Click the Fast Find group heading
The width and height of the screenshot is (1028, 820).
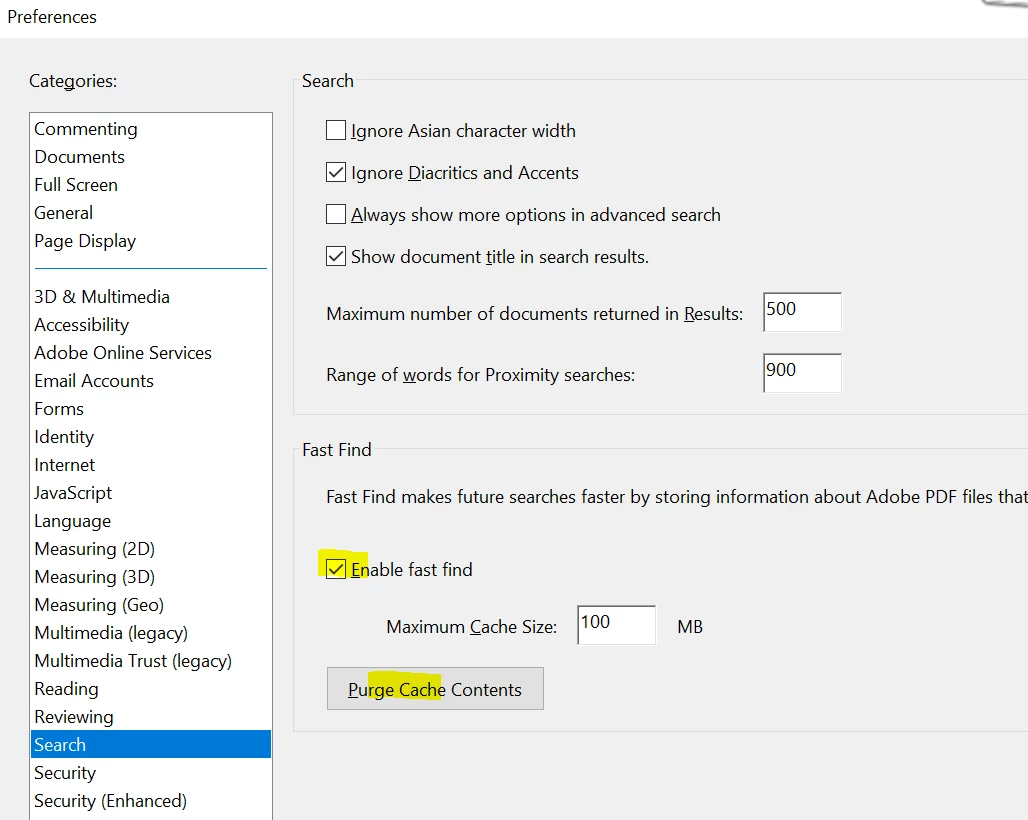click(336, 450)
